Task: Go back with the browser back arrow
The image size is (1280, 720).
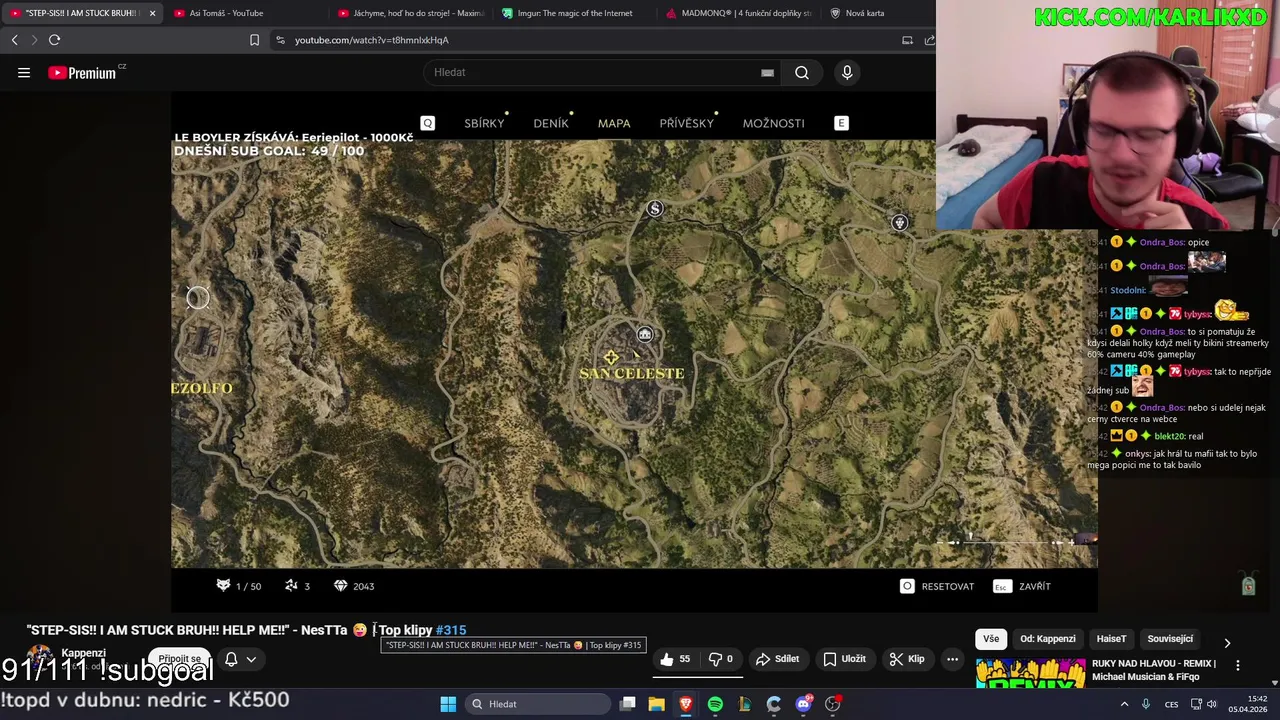Action: pos(14,40)
